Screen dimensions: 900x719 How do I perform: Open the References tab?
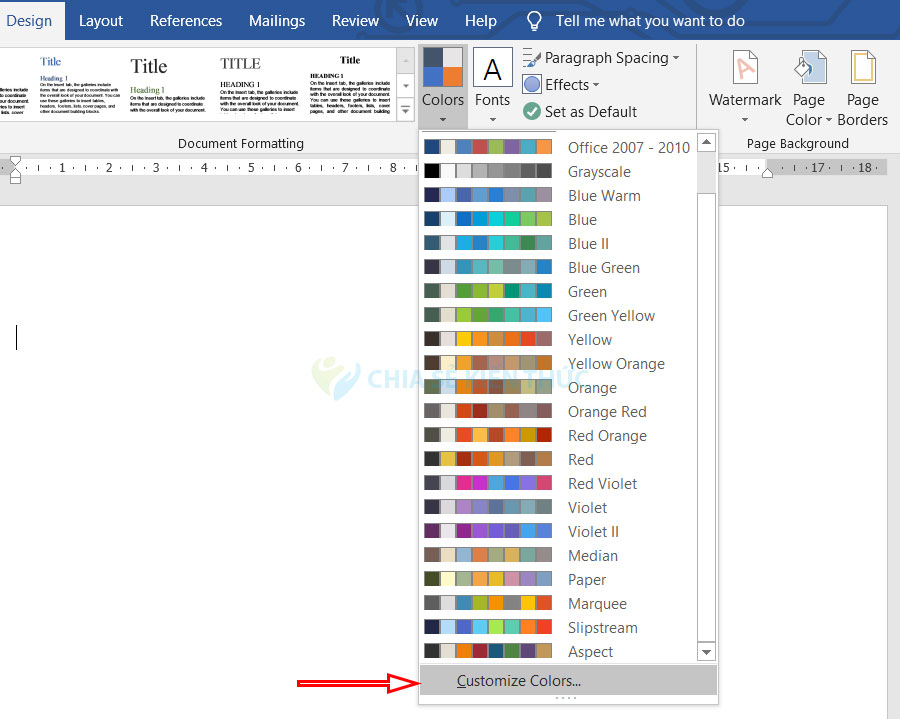187,20
